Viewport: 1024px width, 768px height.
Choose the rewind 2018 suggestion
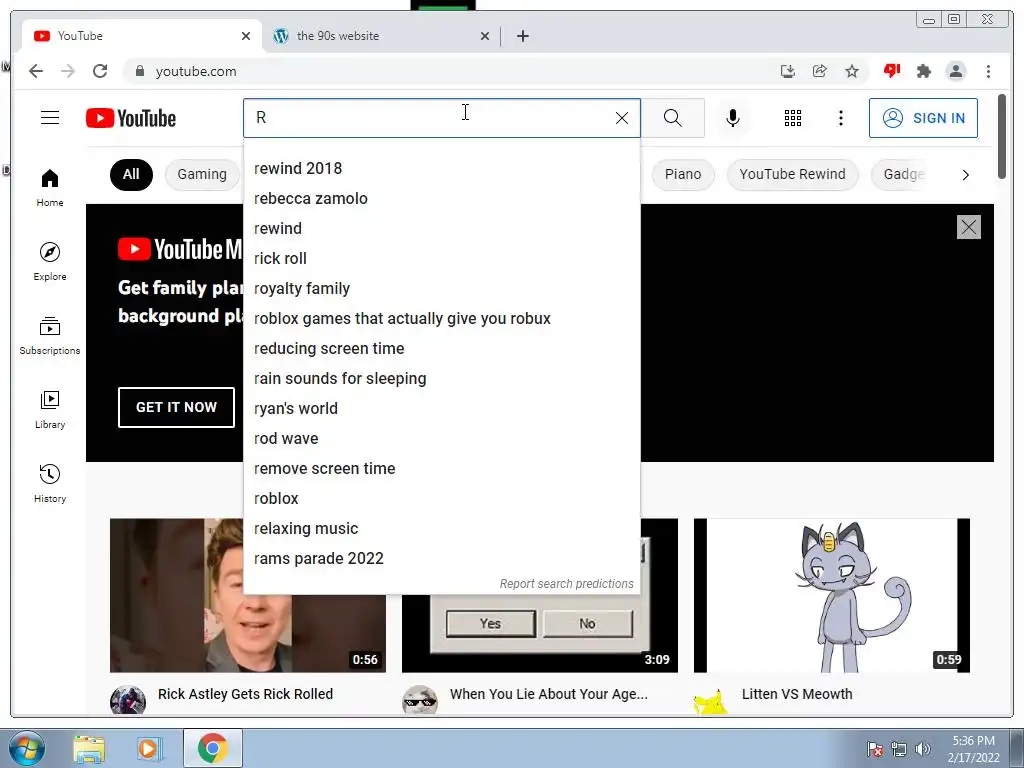point(441,168)
